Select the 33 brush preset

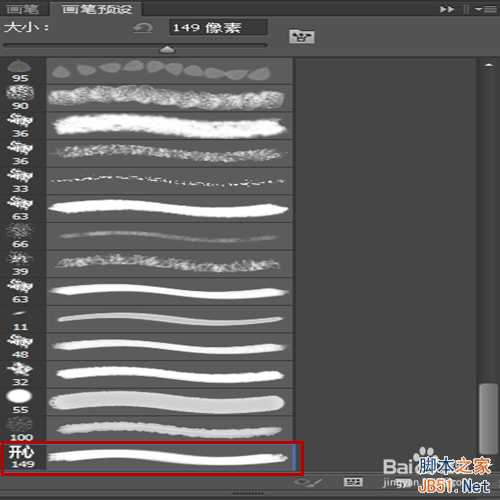(x=147, y=181)
